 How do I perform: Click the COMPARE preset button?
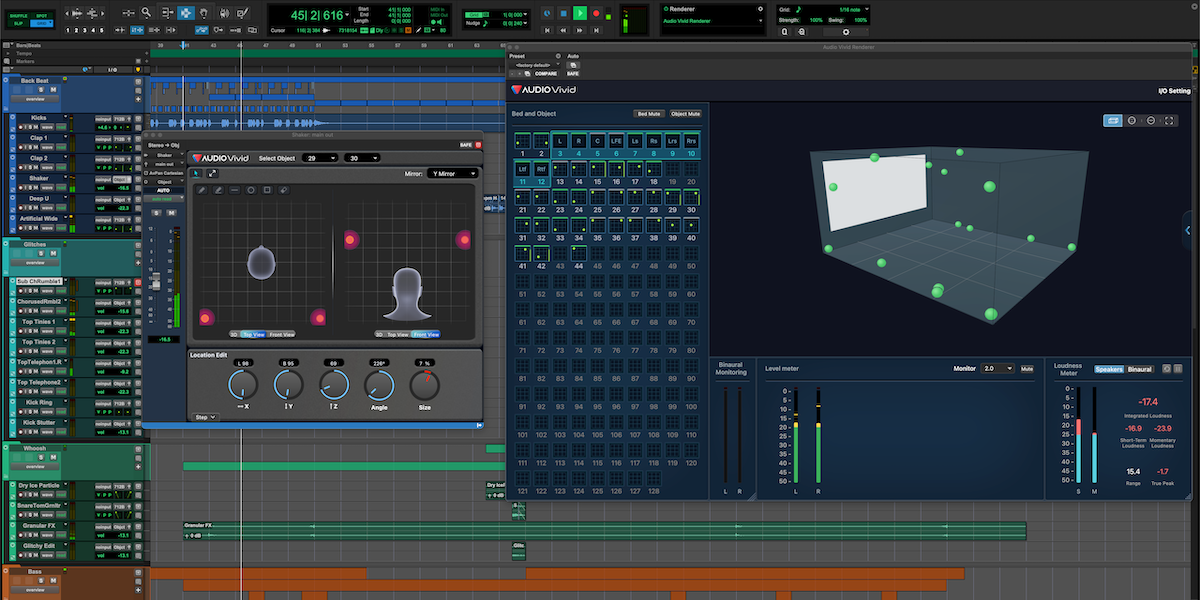[x=546, y=74]
